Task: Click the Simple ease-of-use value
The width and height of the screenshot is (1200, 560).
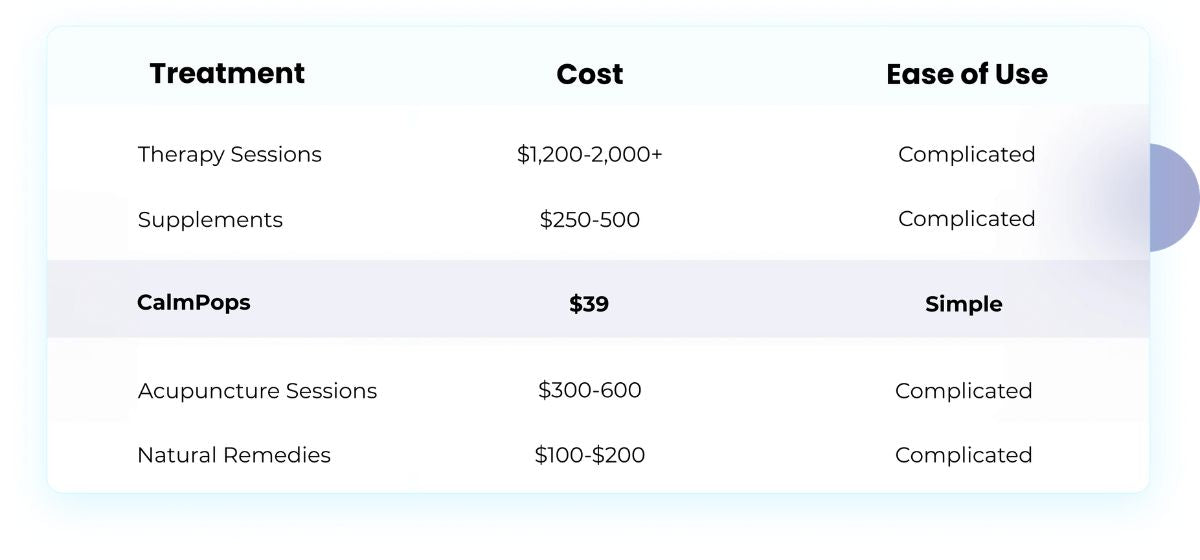Action: click(x=964, y=304)
